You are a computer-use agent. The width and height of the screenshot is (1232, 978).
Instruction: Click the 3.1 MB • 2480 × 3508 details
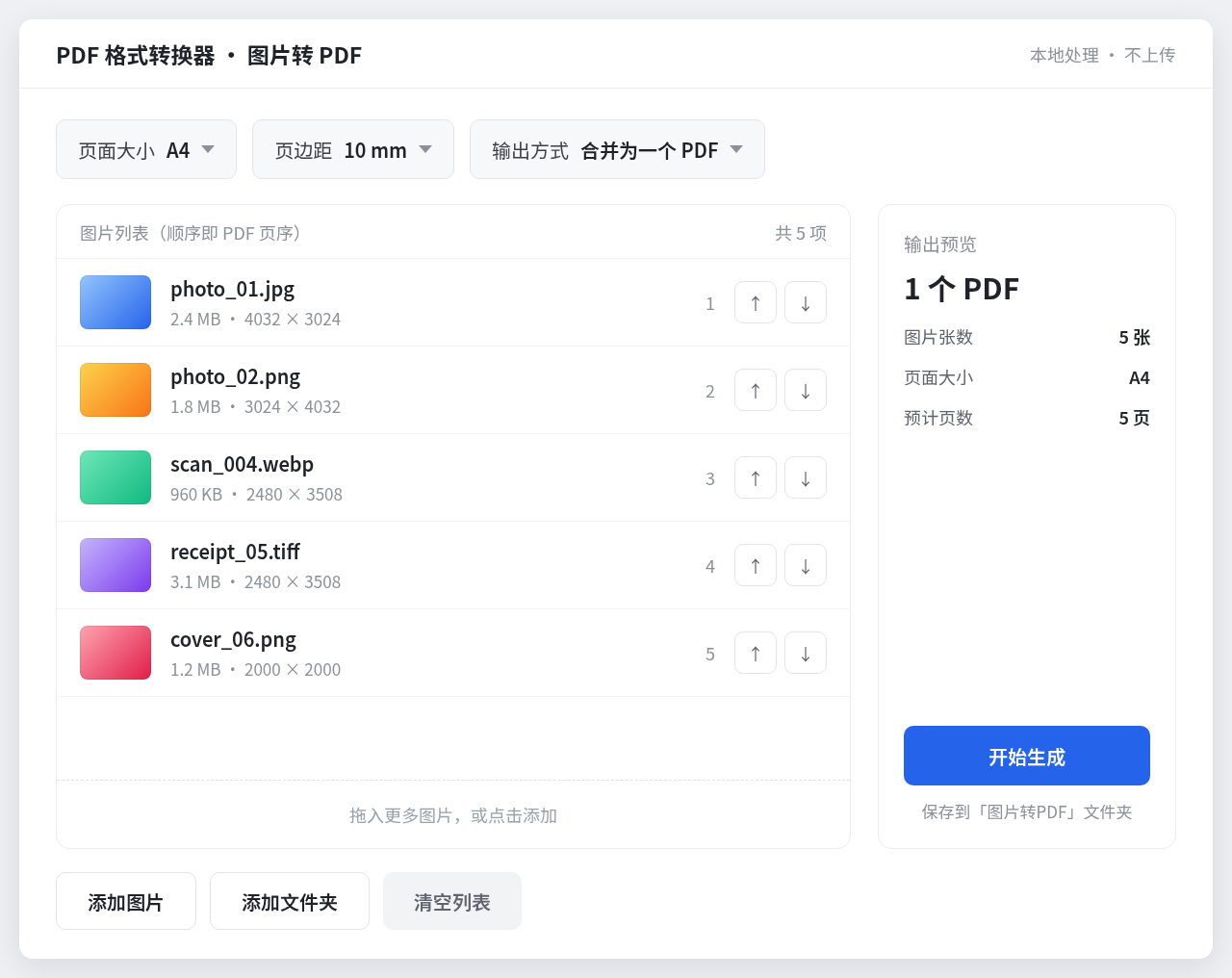[x=255, y=581]
